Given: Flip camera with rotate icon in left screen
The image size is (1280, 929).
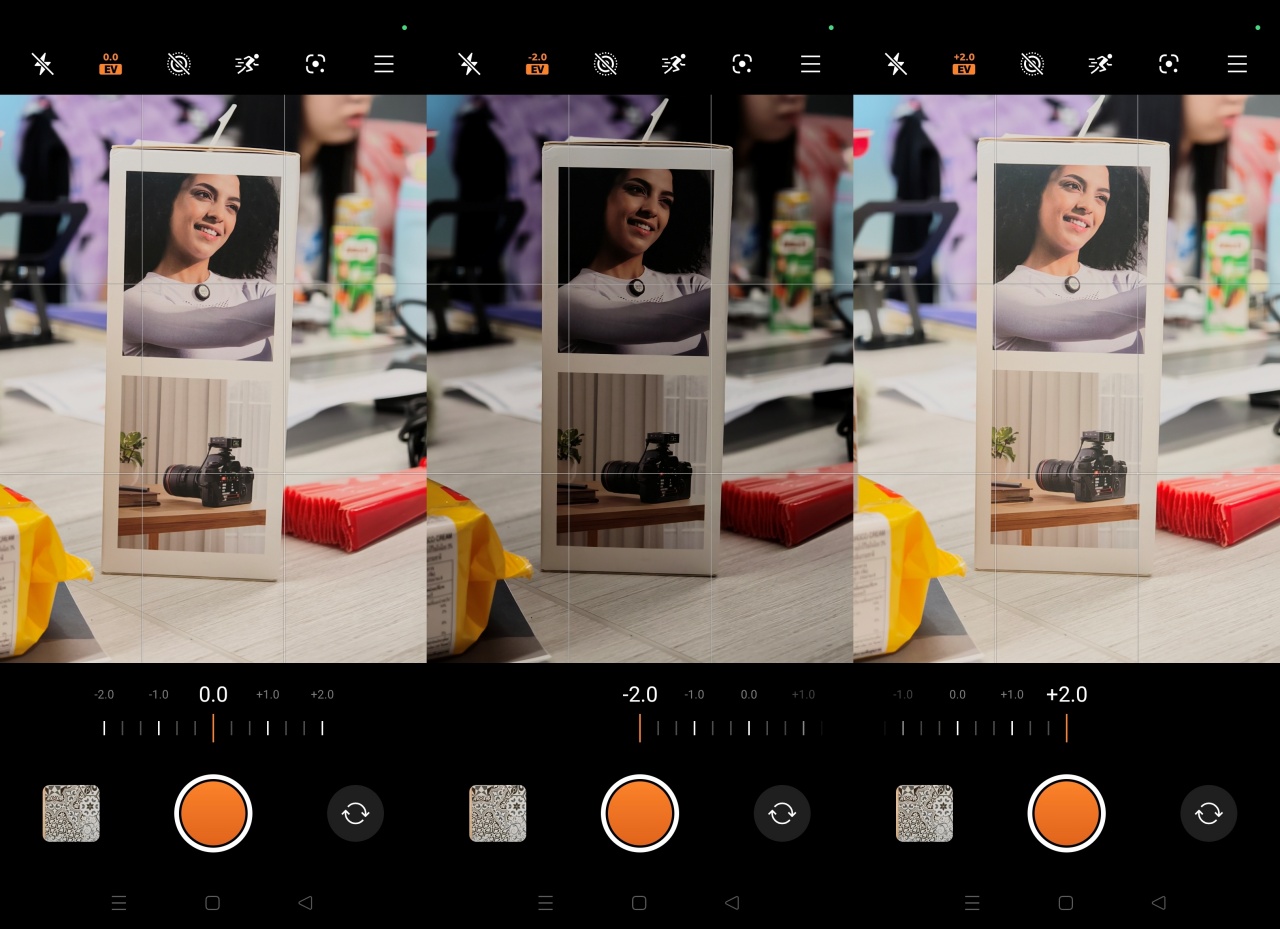Looking at the screenshot, I should tap(355, 813).
